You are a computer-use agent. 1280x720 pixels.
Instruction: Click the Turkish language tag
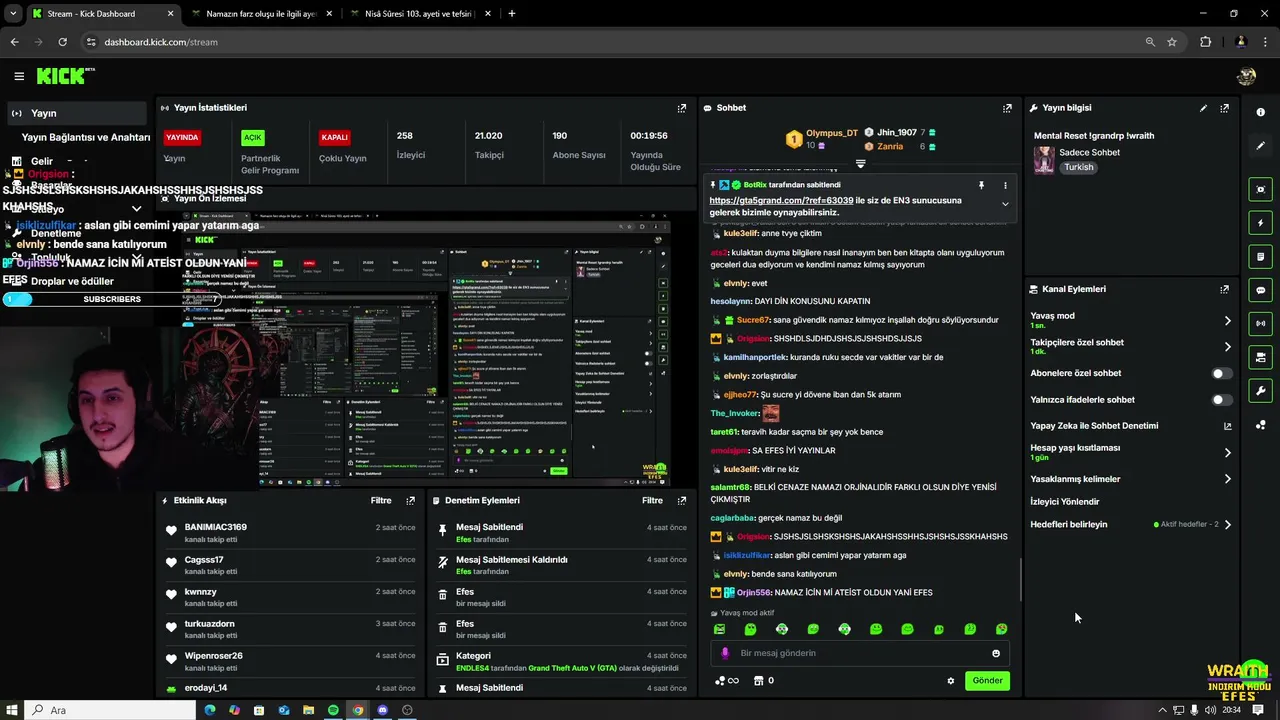pyautogui.click(x=1078, y=167)
